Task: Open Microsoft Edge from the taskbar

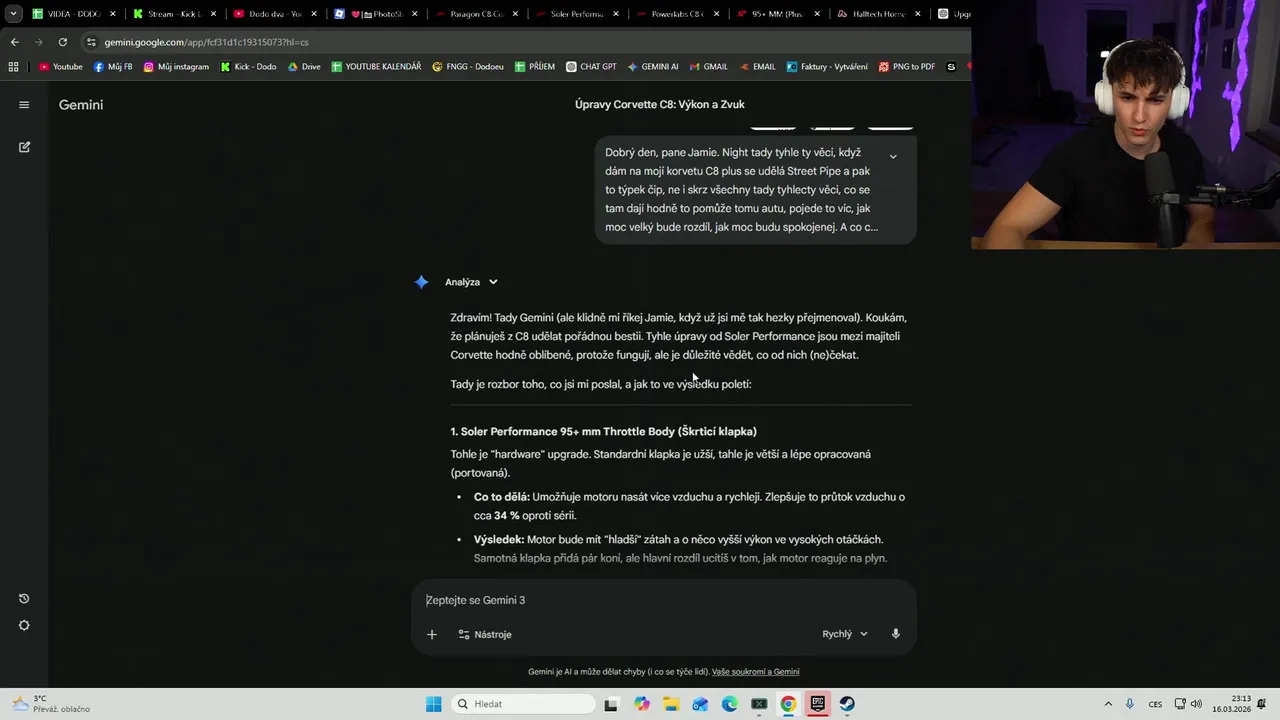Action: (730, 704)
